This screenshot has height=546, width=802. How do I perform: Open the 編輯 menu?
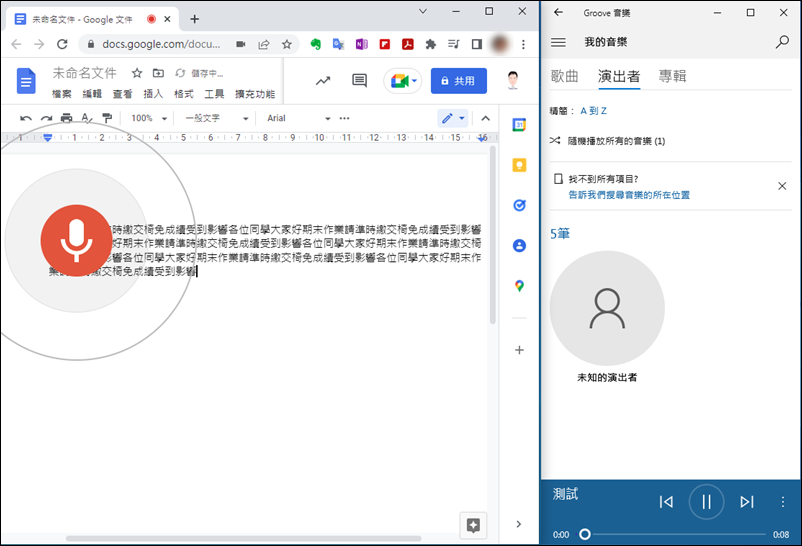(92, 94)
